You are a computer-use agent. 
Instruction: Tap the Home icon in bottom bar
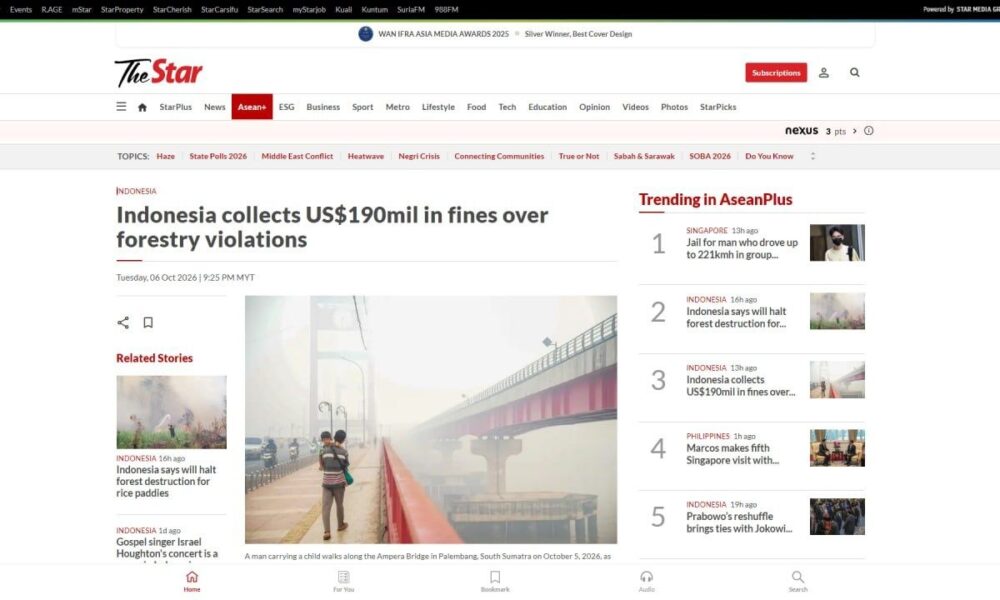click(192, 581)
